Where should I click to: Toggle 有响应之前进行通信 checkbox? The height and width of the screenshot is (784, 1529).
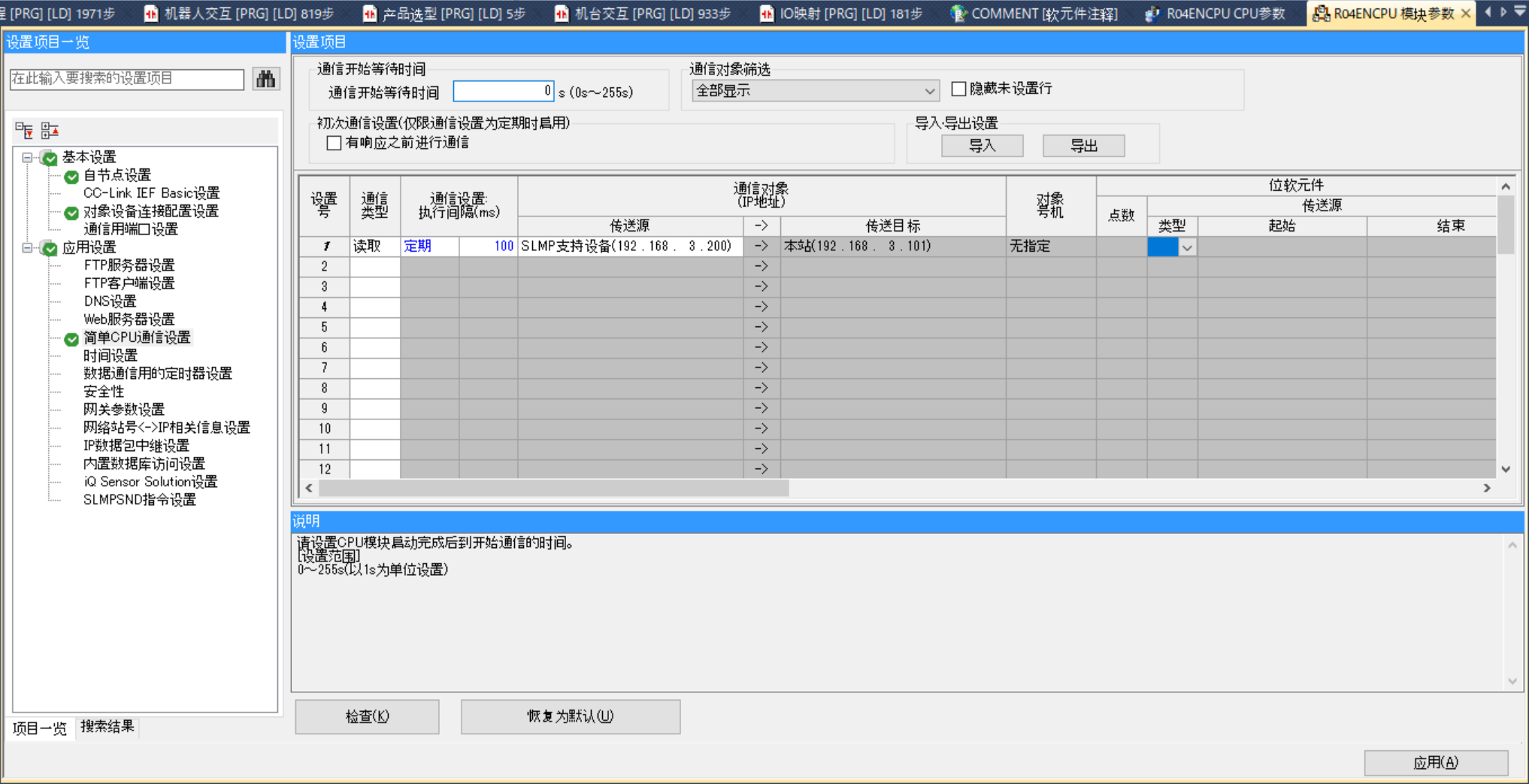[x=335, y=143]
